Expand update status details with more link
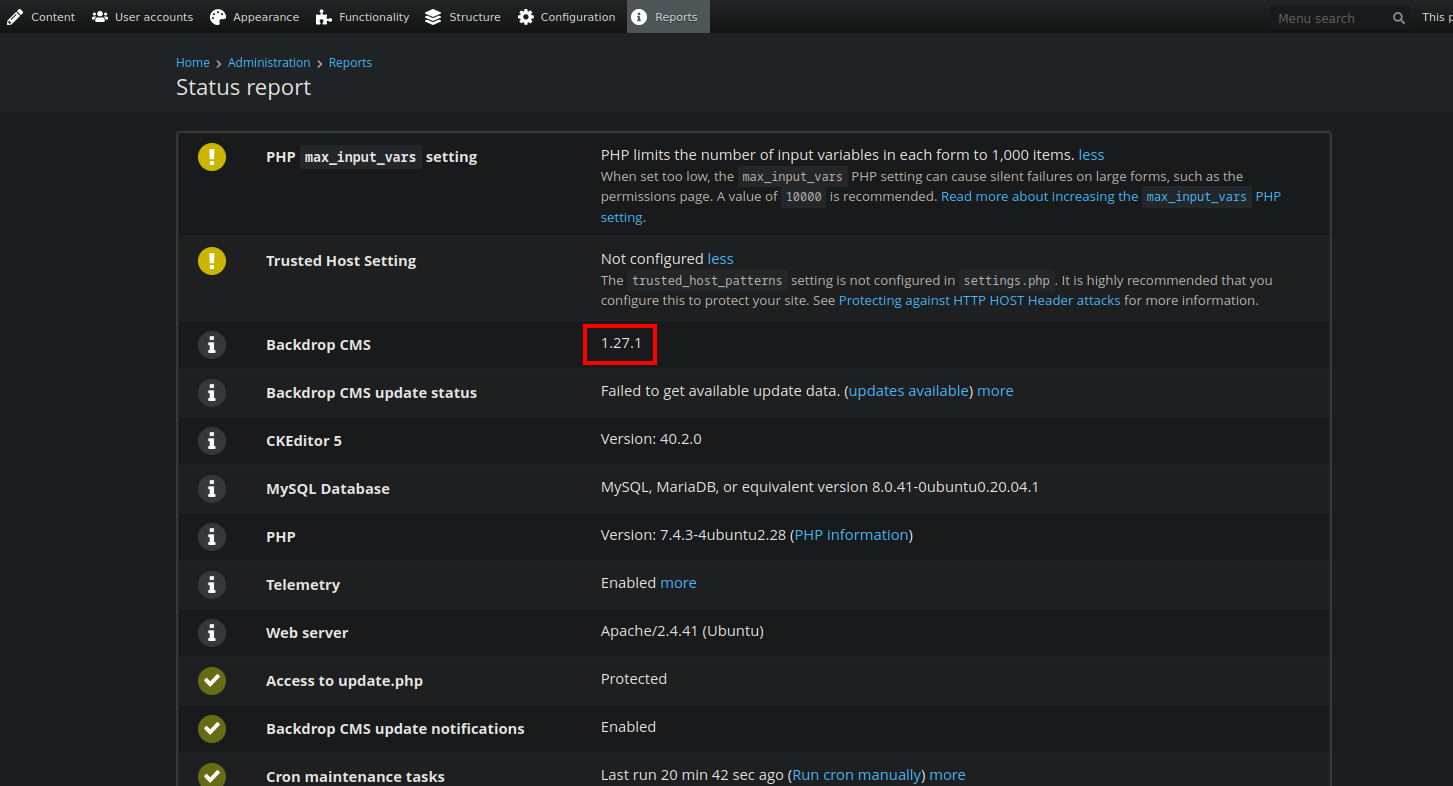 pyautogui.click(x=995, y=391)
